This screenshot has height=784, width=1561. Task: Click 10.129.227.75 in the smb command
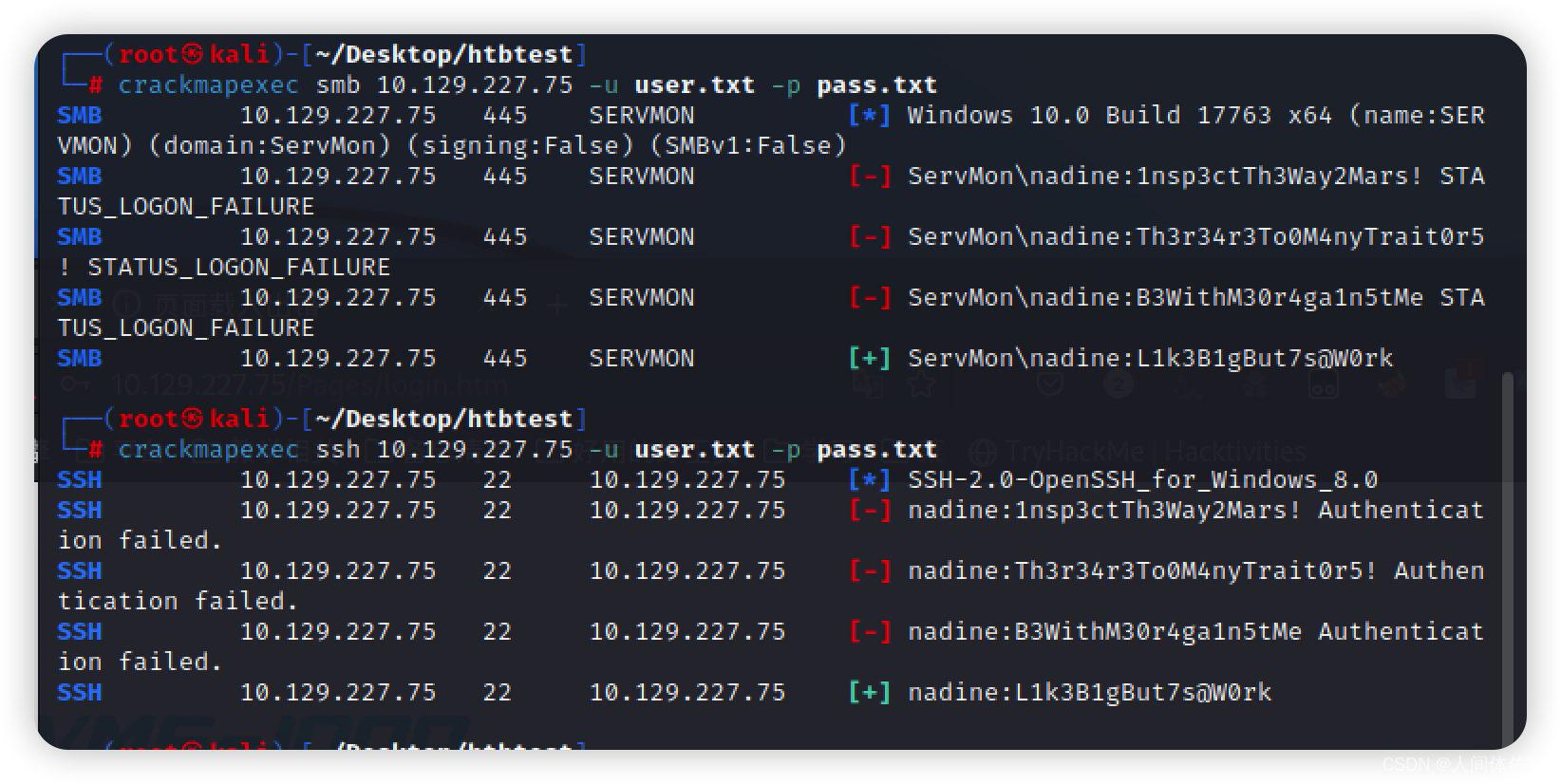[x=475, y=85]
